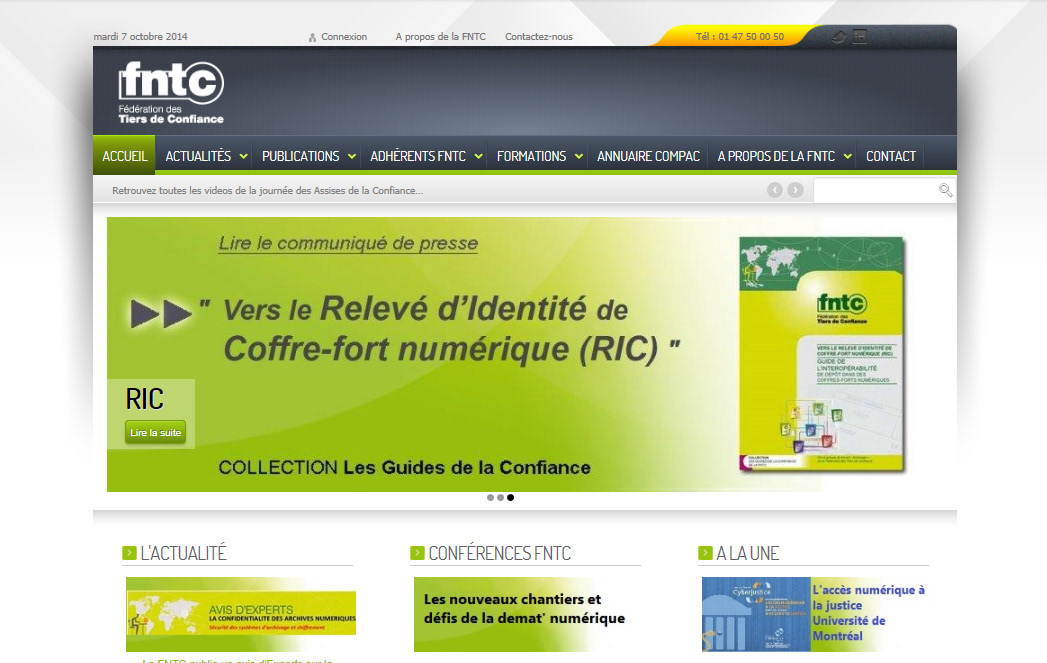Click the FNTC logo
This screenshot has width=1047, height=663.
point(171,92)
